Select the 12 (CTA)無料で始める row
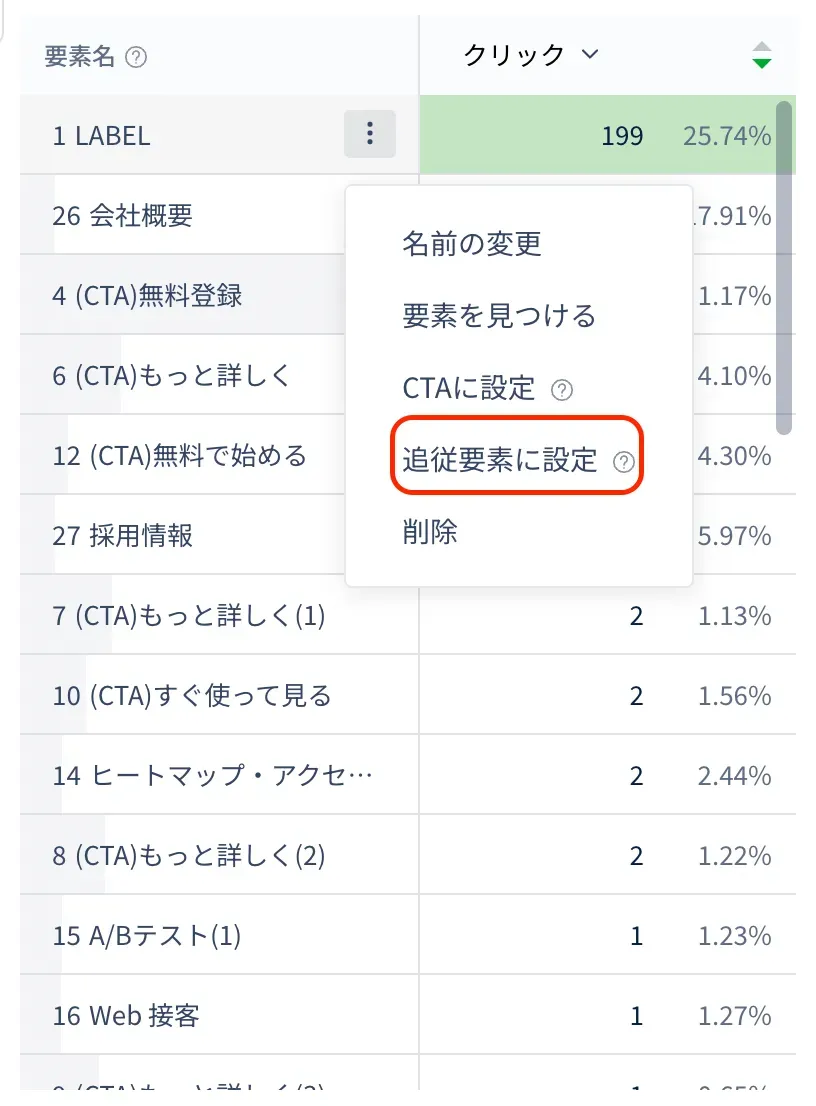This screenshot has height=1106, width=816. 179,456
